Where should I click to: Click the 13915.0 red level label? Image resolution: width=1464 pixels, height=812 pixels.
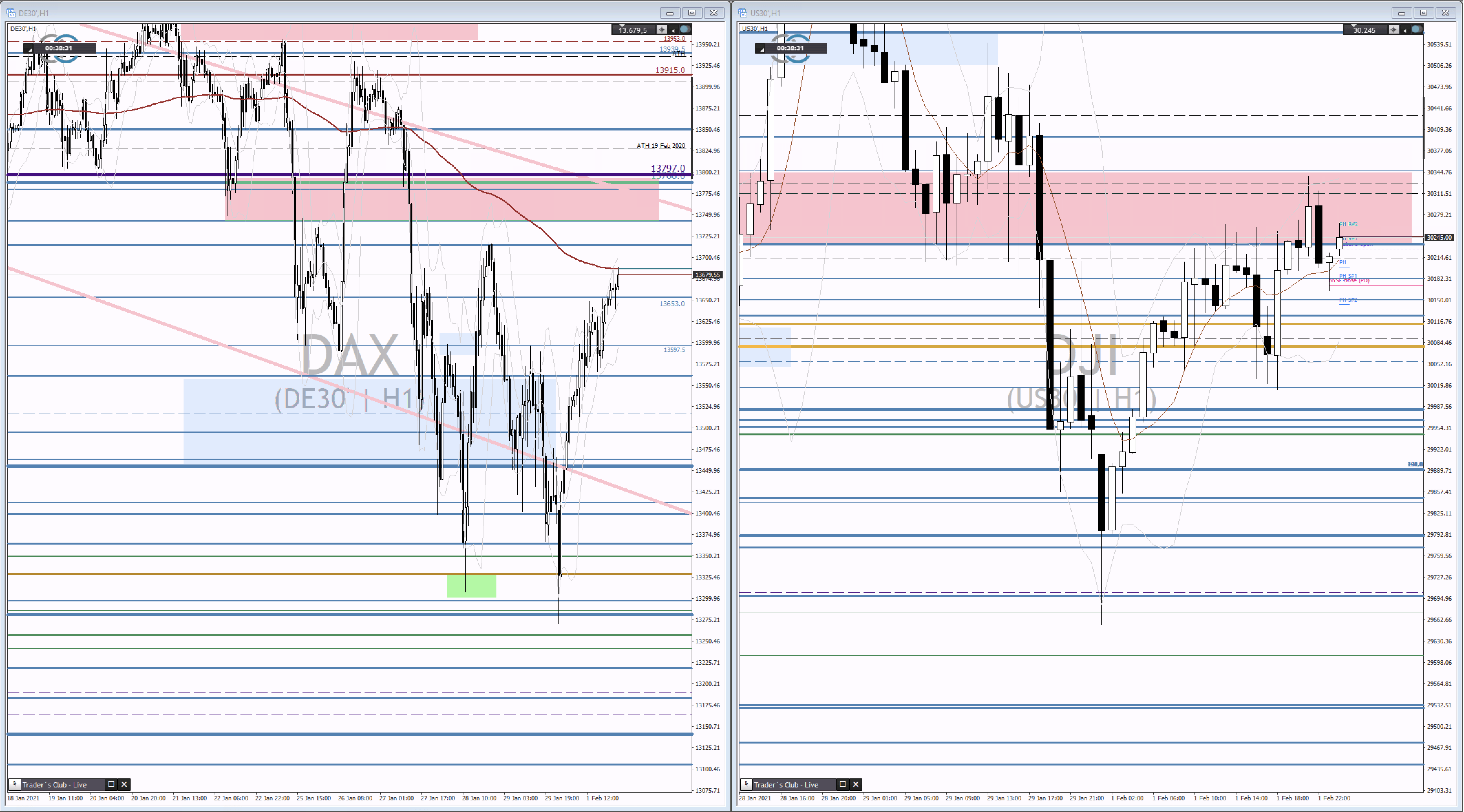670,70
